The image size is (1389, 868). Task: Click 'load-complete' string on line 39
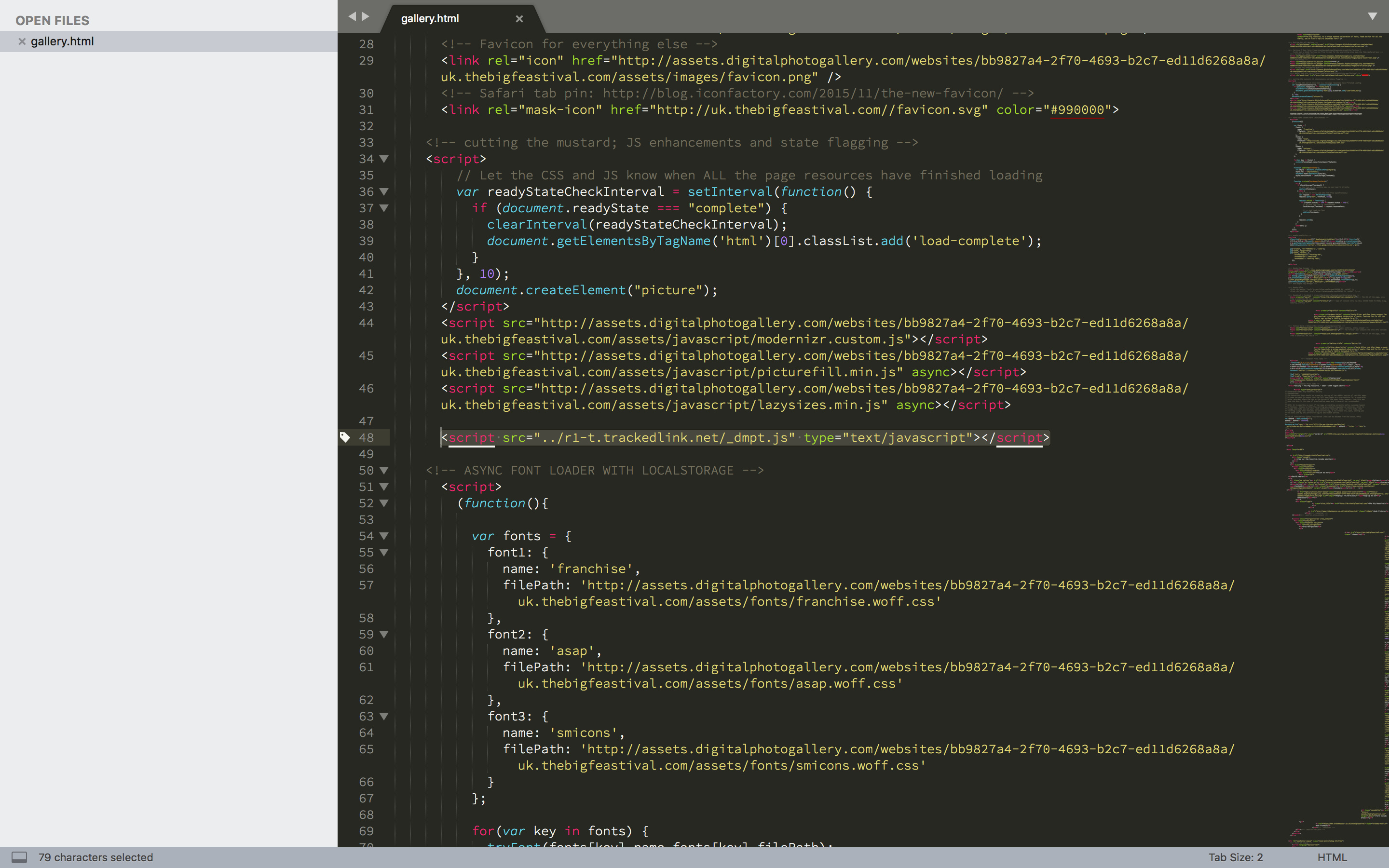tap(969, 241)
